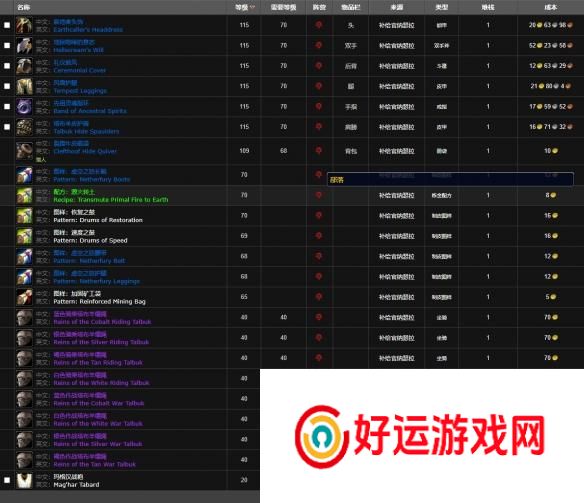Click the Cobalt War Talbuk mount icon
Screen dimensions: 584x503
pos(24,399)
